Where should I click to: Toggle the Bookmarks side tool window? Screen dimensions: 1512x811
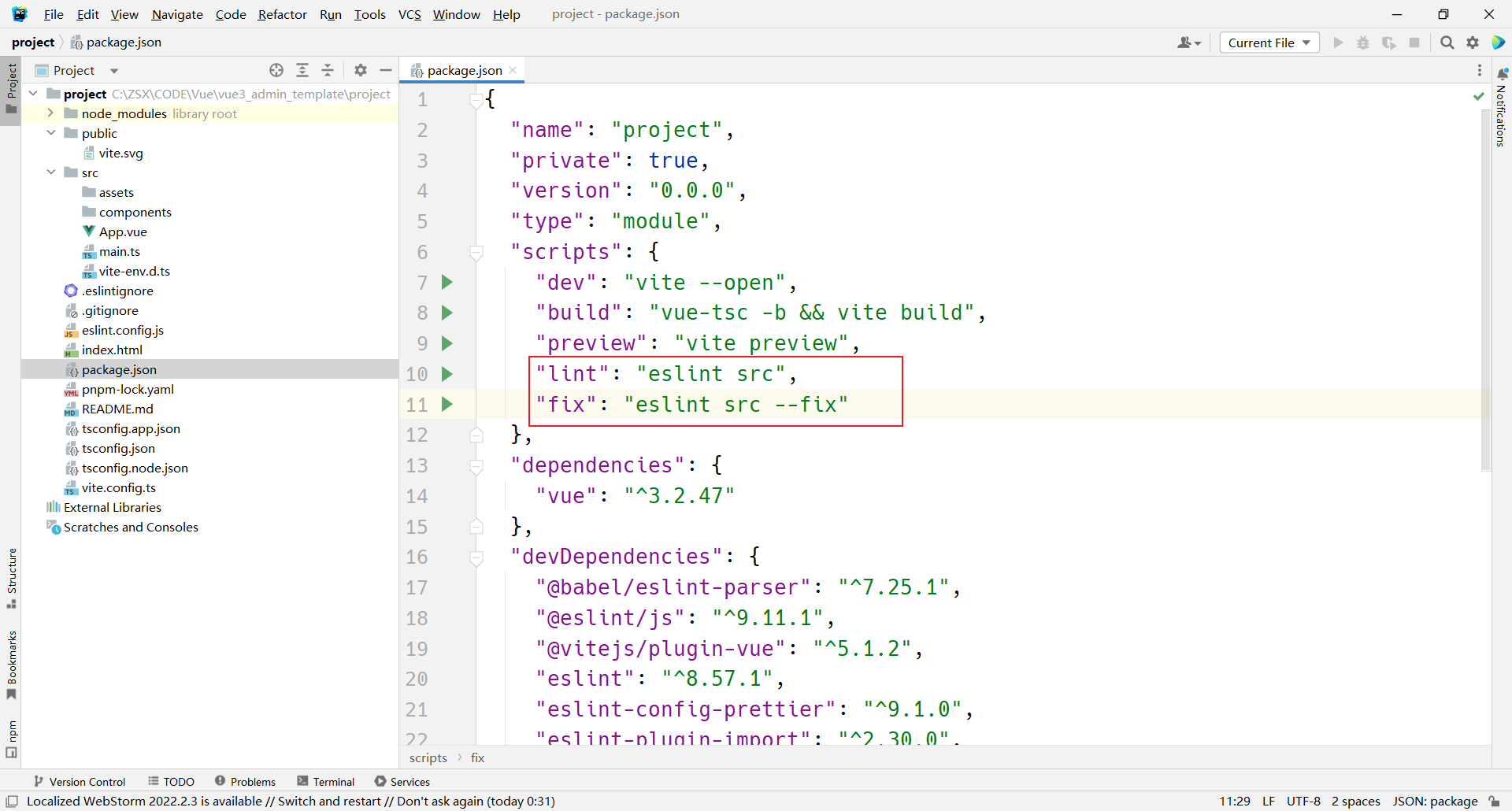pos(11,665)
